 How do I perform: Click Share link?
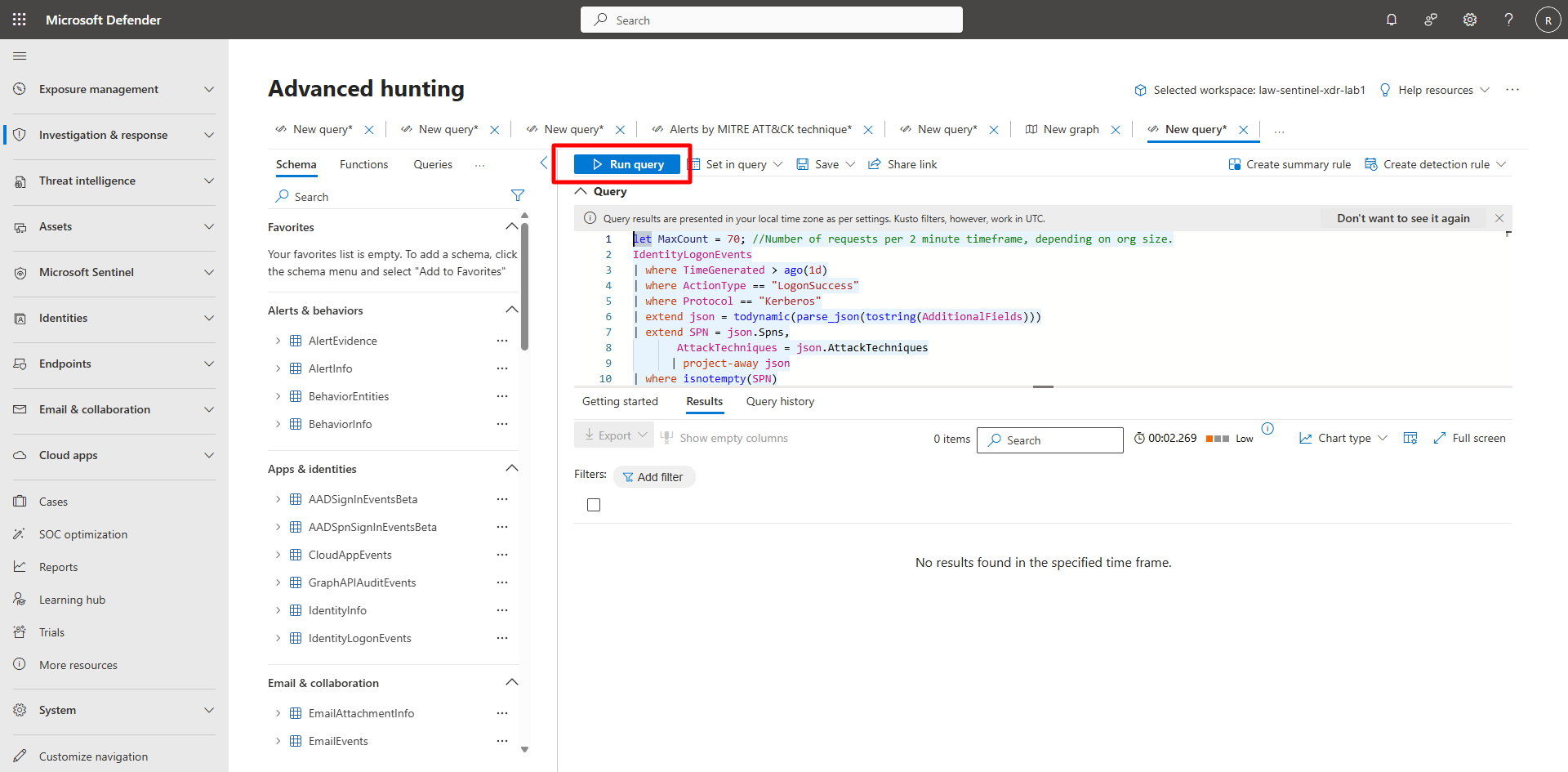(902, 164)
